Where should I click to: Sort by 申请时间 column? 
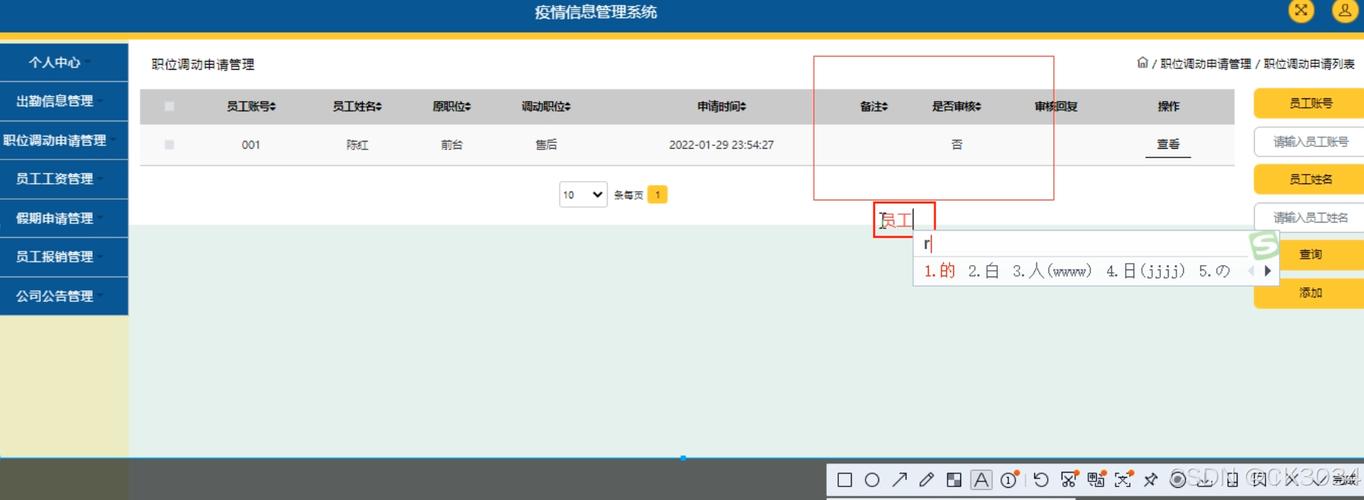point(722,106)
